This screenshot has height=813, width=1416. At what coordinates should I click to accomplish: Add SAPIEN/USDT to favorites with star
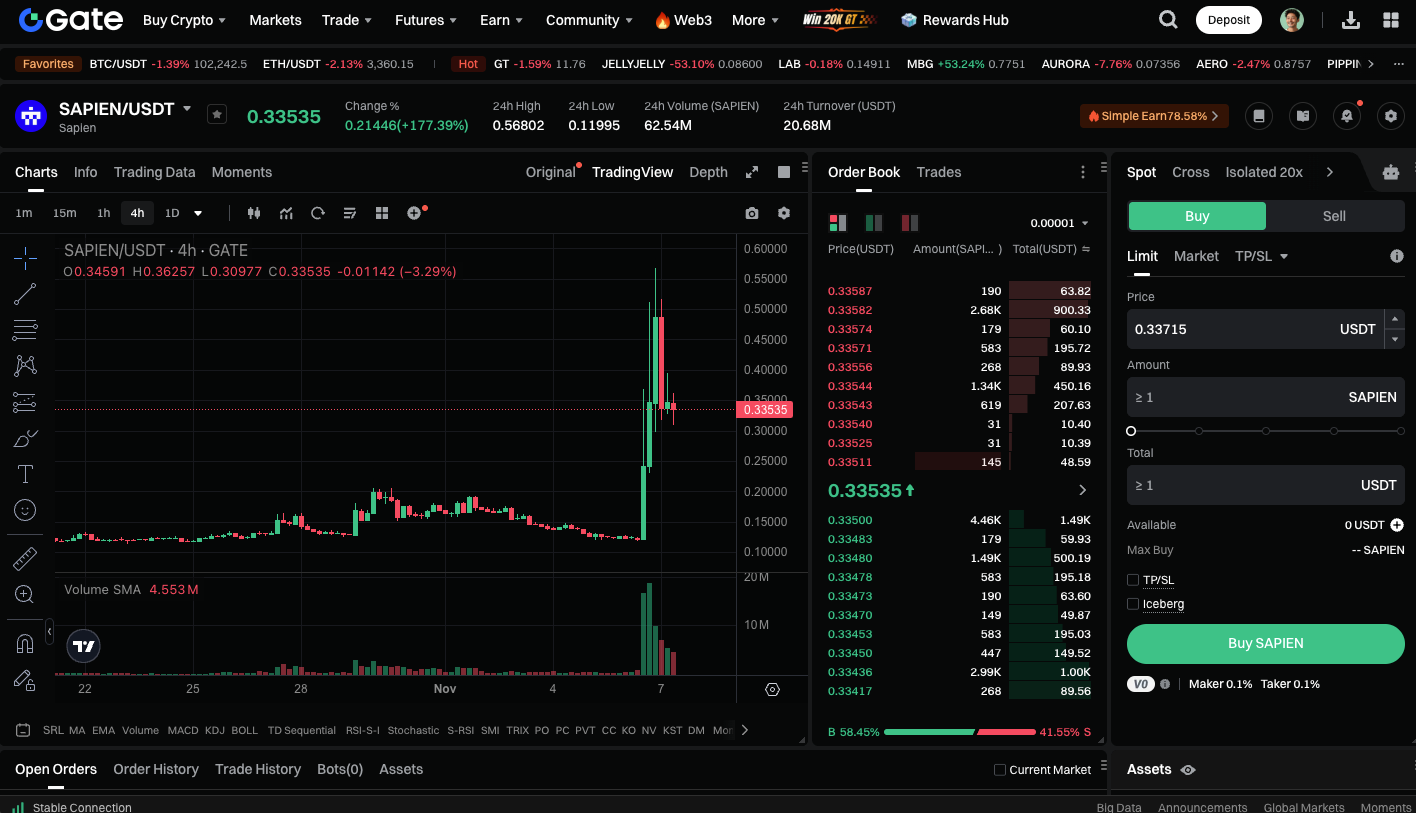click(x=217, y=114)
